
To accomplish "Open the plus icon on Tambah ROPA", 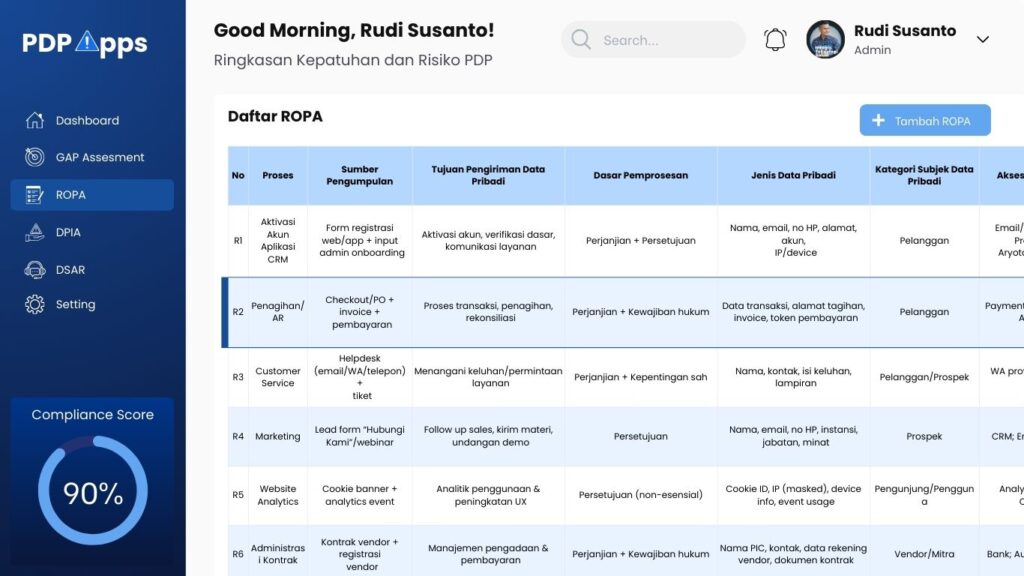I will (880, 120).
